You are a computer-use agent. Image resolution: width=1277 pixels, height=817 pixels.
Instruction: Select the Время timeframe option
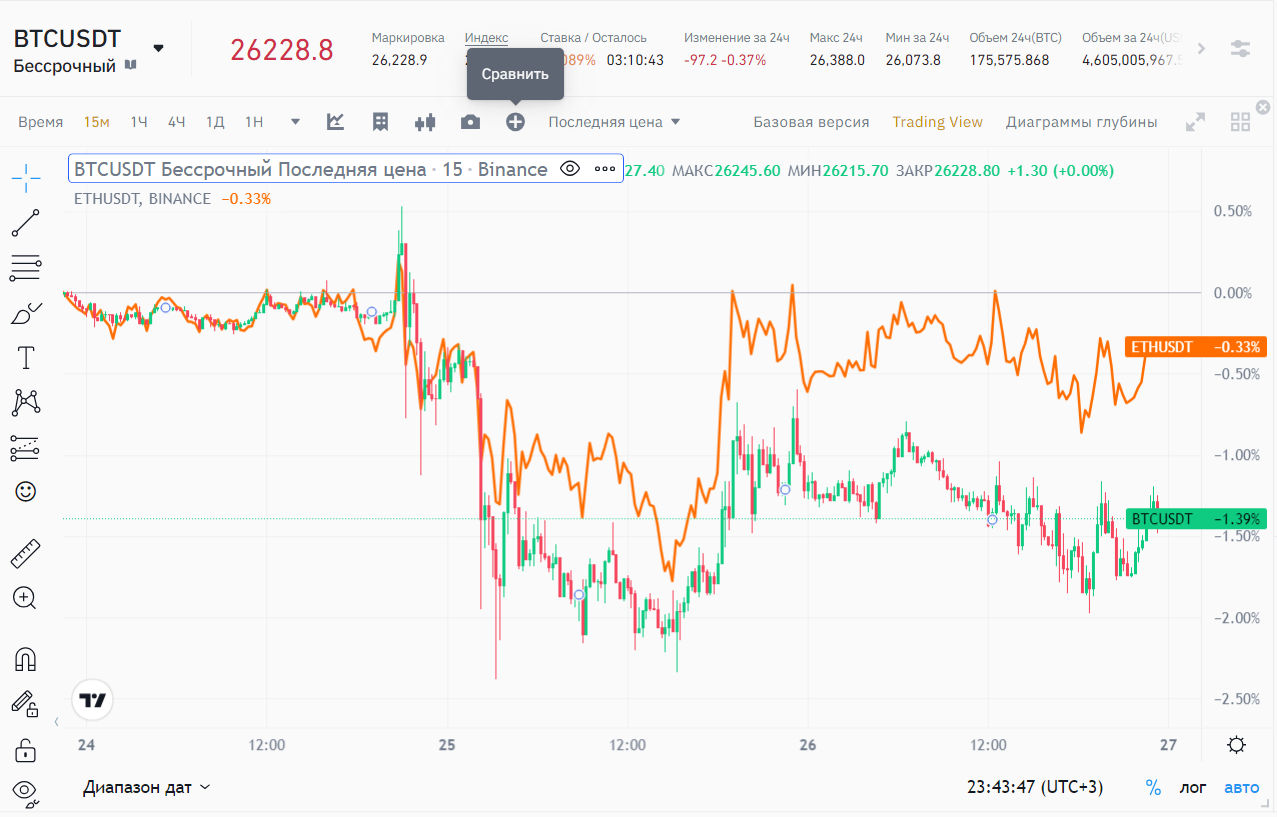coord(40,122)
